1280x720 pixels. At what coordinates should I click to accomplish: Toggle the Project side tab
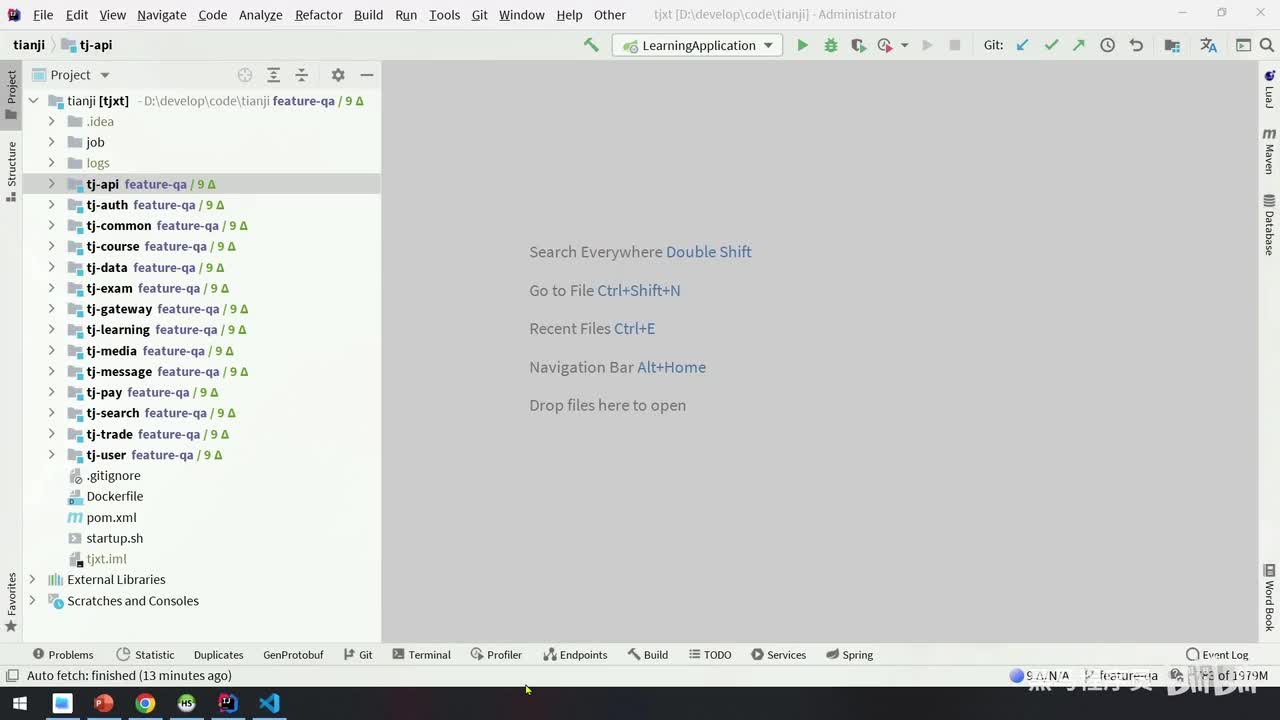click(12, 94)
